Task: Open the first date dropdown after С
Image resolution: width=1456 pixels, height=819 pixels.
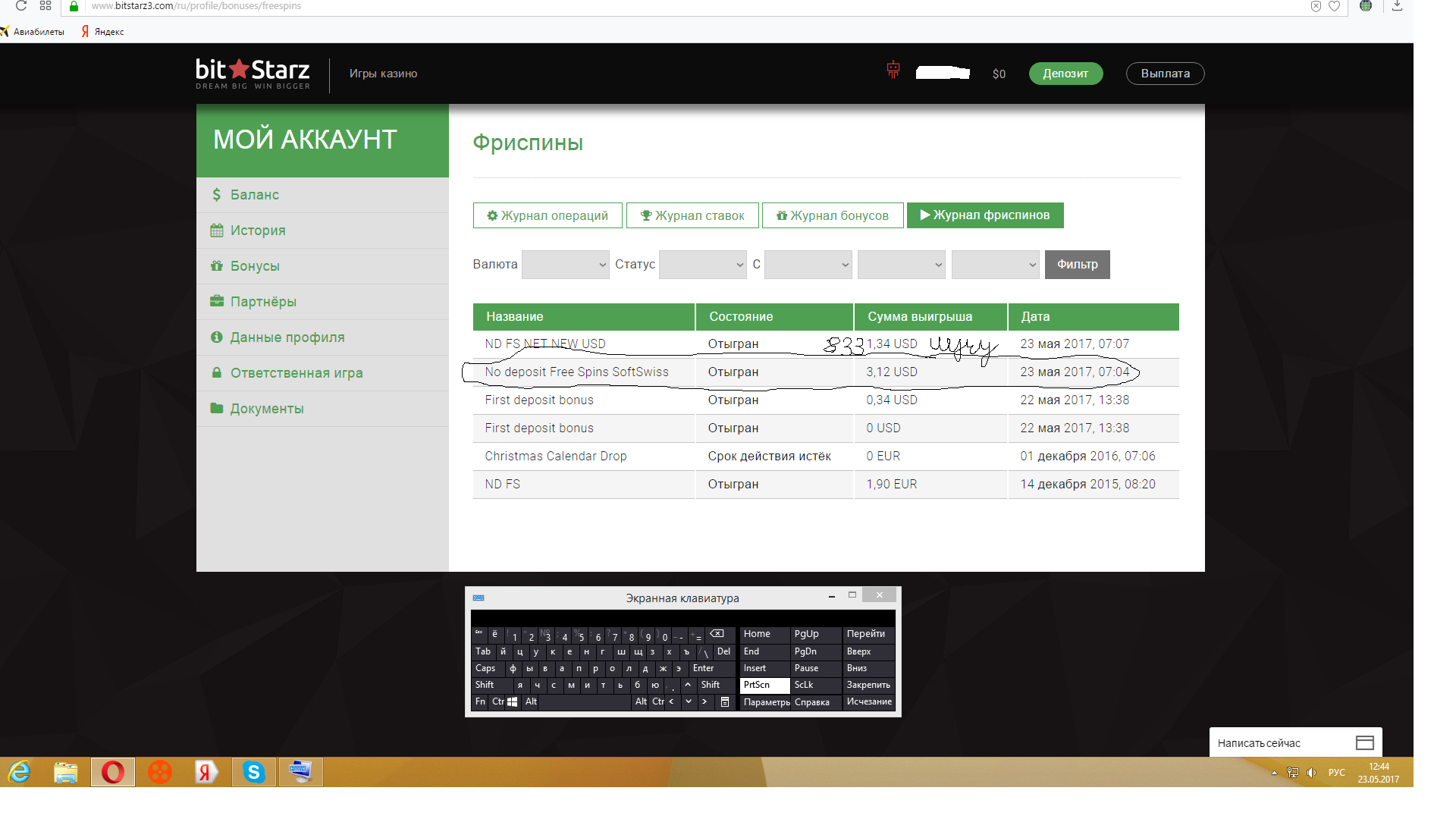Action: [x=808, y=265]
